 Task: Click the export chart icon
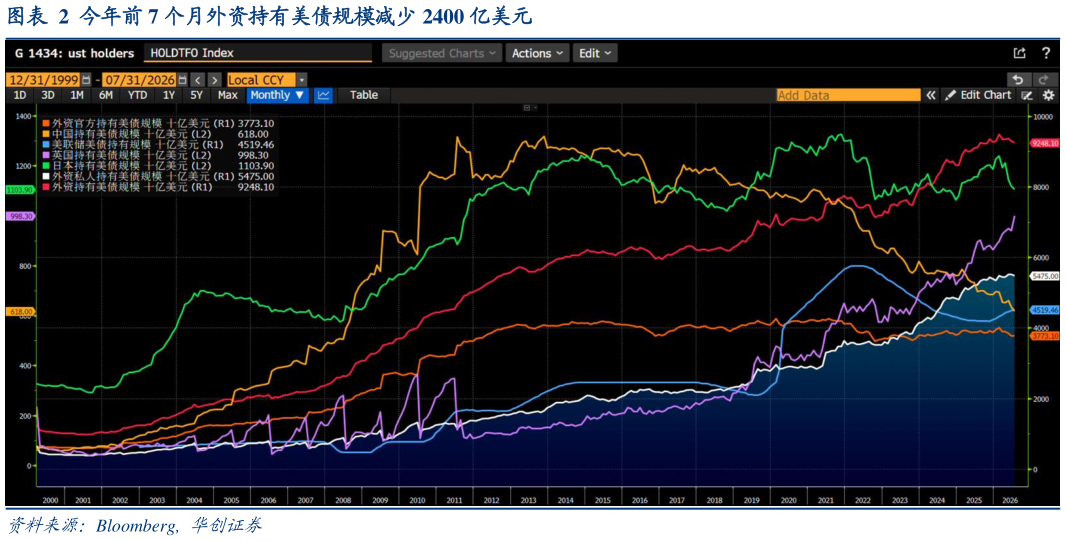pyautogui.click(x=1019, y=53)
